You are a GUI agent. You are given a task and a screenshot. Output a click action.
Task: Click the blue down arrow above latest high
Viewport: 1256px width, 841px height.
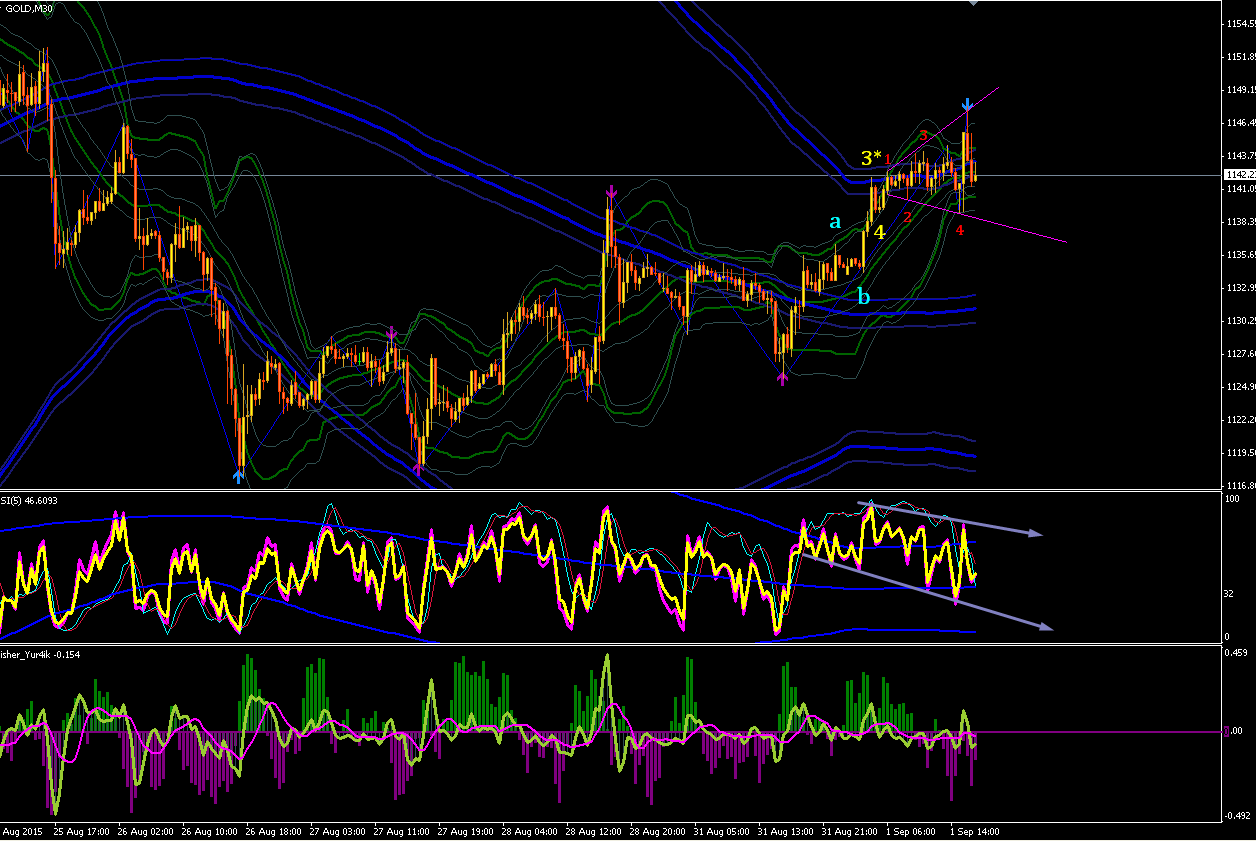click(x=967, y=104)
